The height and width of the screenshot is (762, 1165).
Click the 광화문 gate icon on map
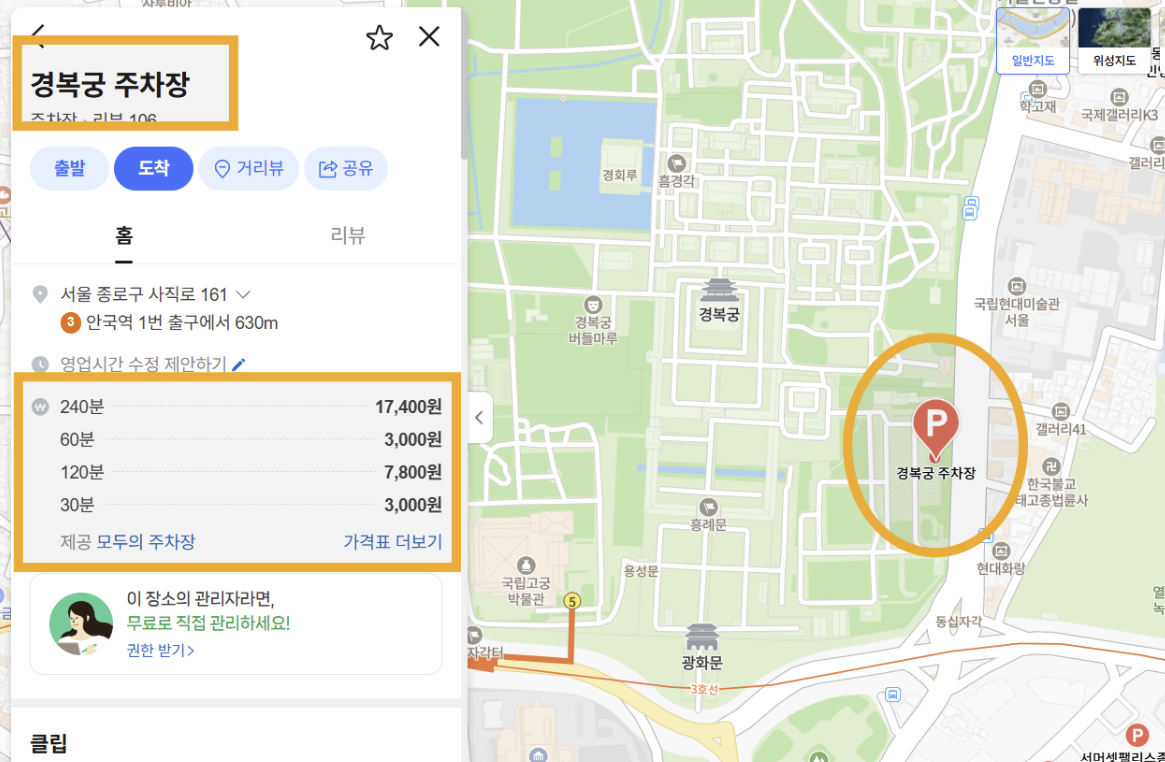tap(701, 636)
